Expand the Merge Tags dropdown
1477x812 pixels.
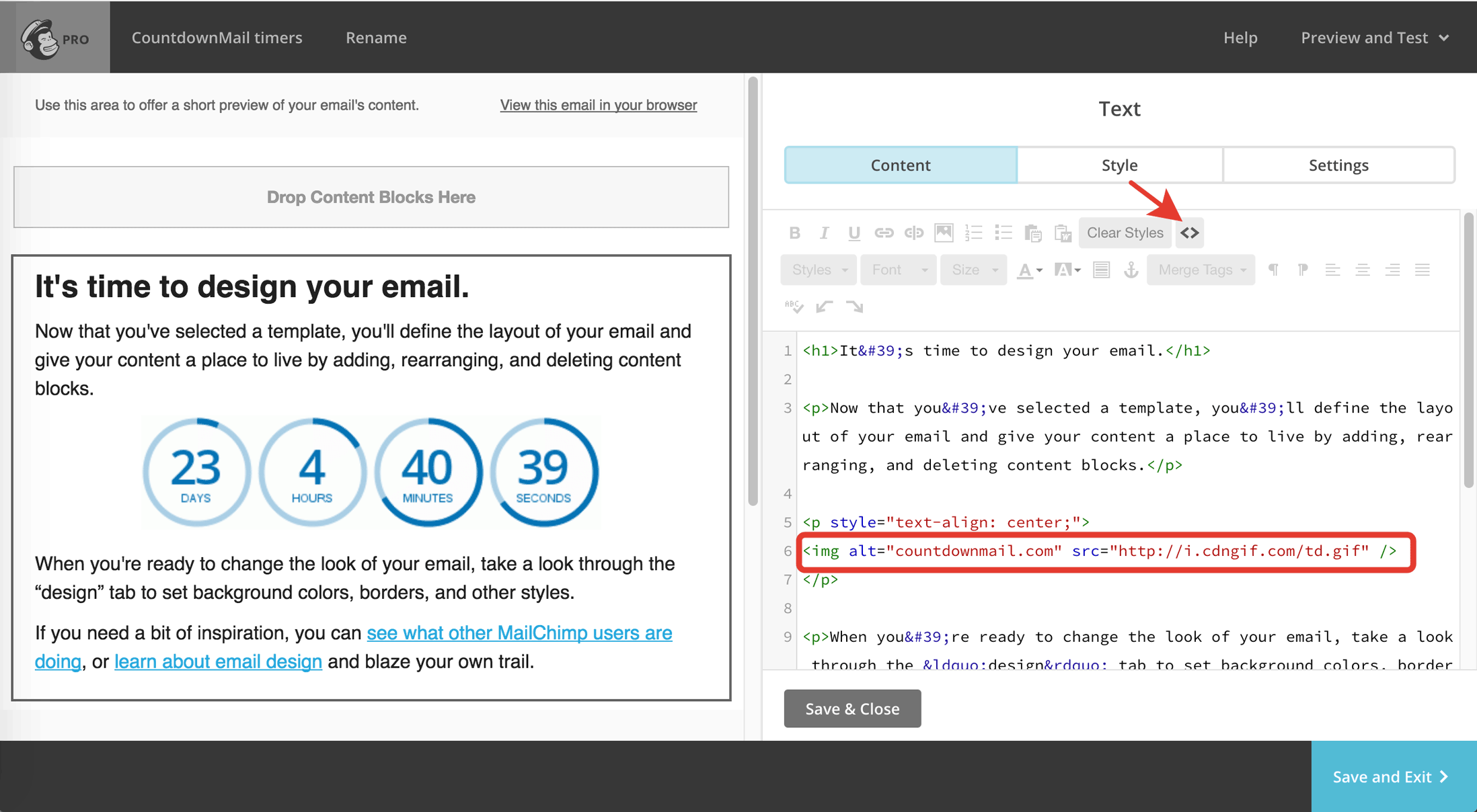1201,270
